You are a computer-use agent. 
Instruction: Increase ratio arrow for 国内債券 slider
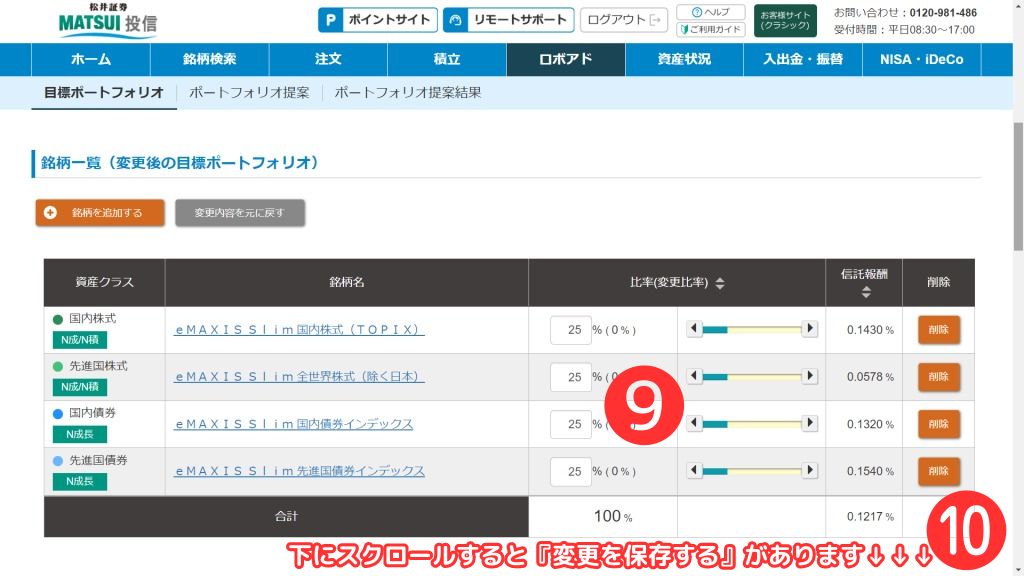pyautogui.click(x=810, y=423)
